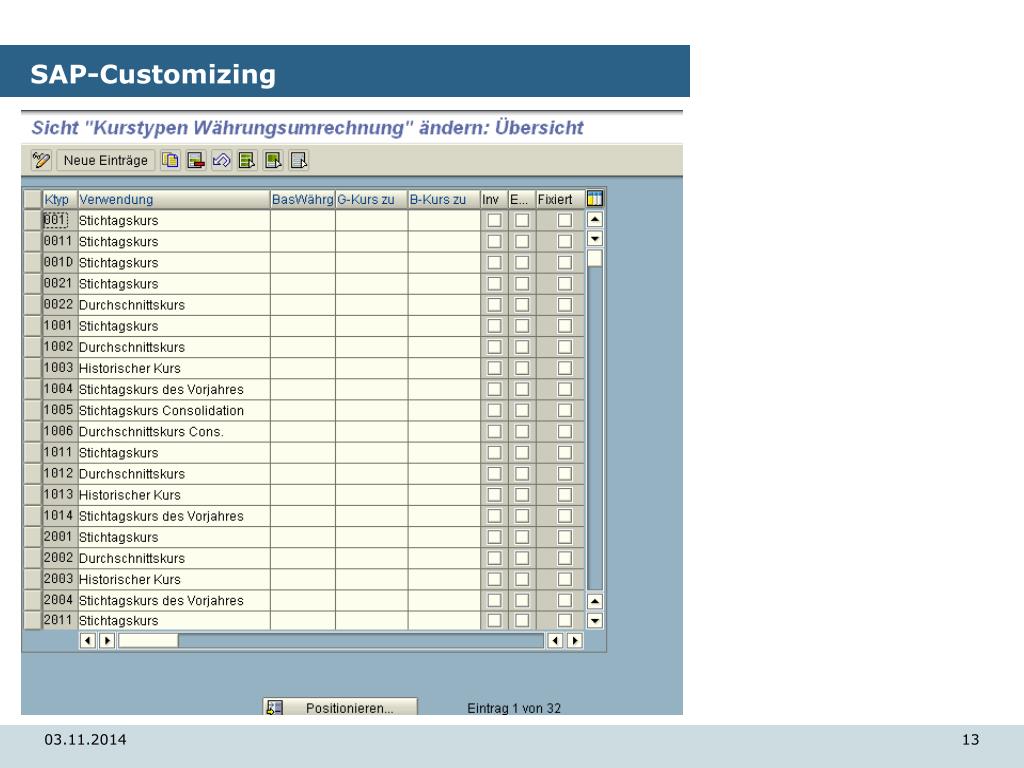
Task: Click the E... column header
Action: coord(522,199)
